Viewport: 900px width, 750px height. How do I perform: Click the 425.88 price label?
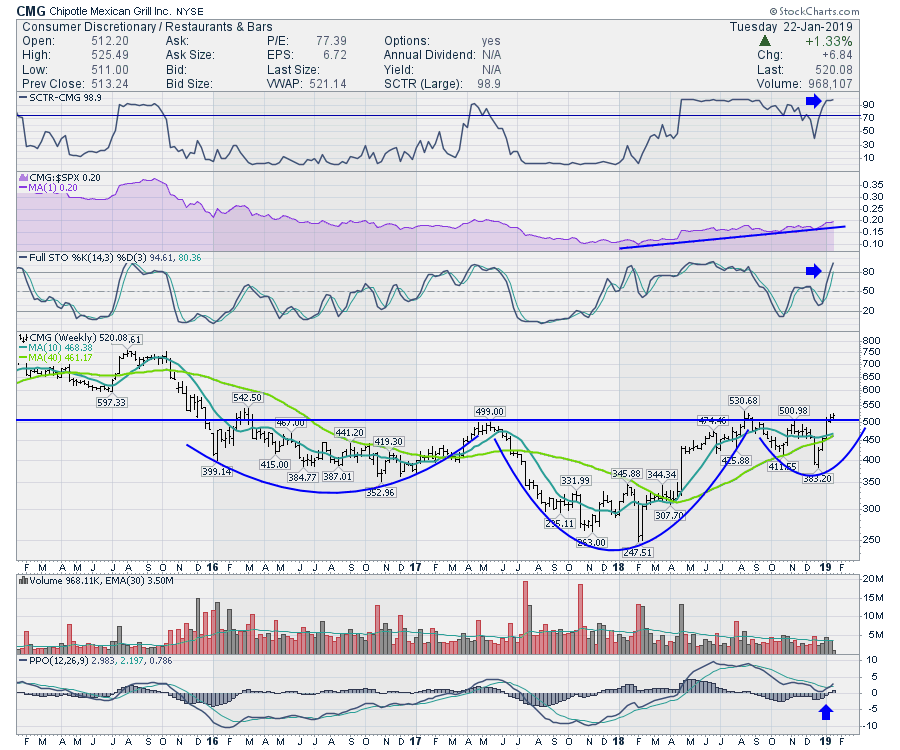(736, 461)
